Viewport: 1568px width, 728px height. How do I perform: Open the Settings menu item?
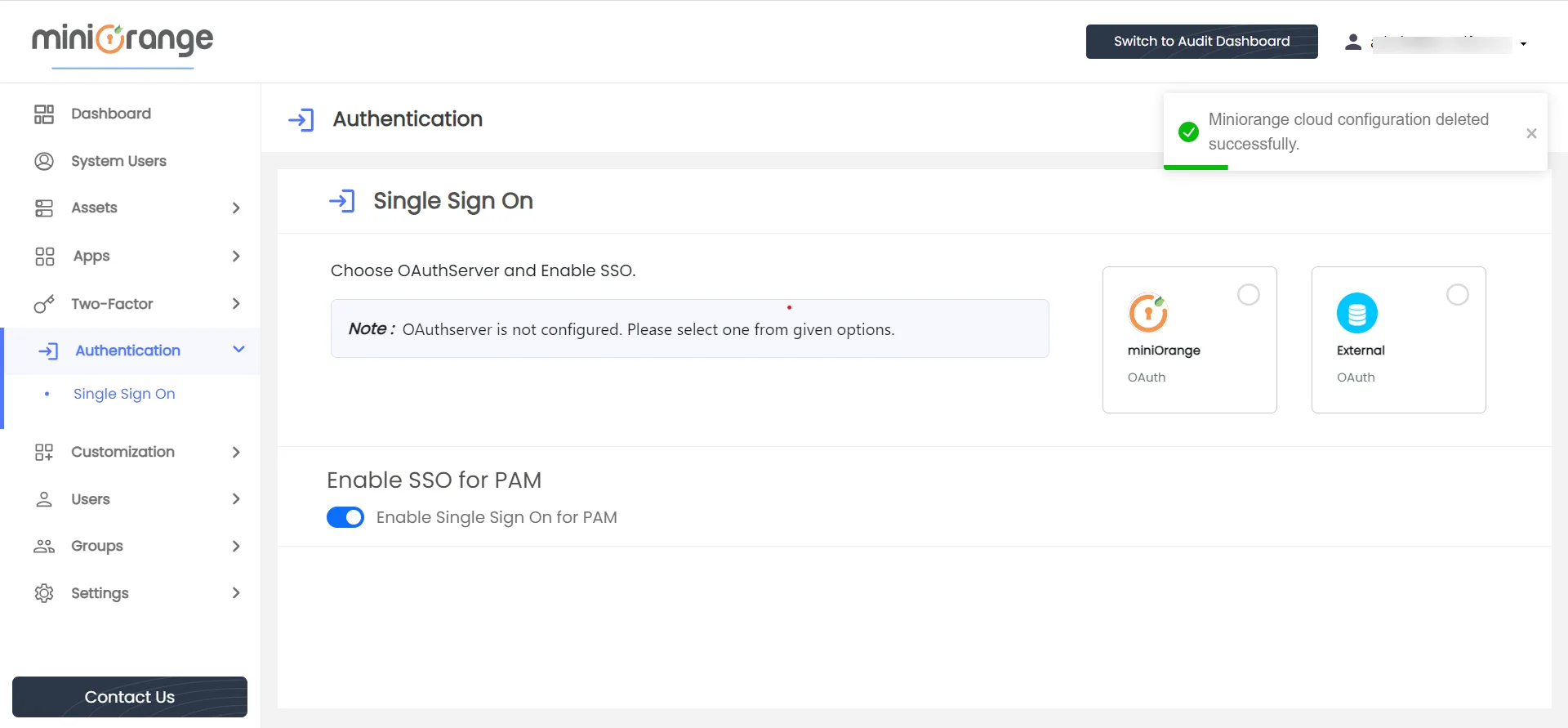[x=100, y=593]
